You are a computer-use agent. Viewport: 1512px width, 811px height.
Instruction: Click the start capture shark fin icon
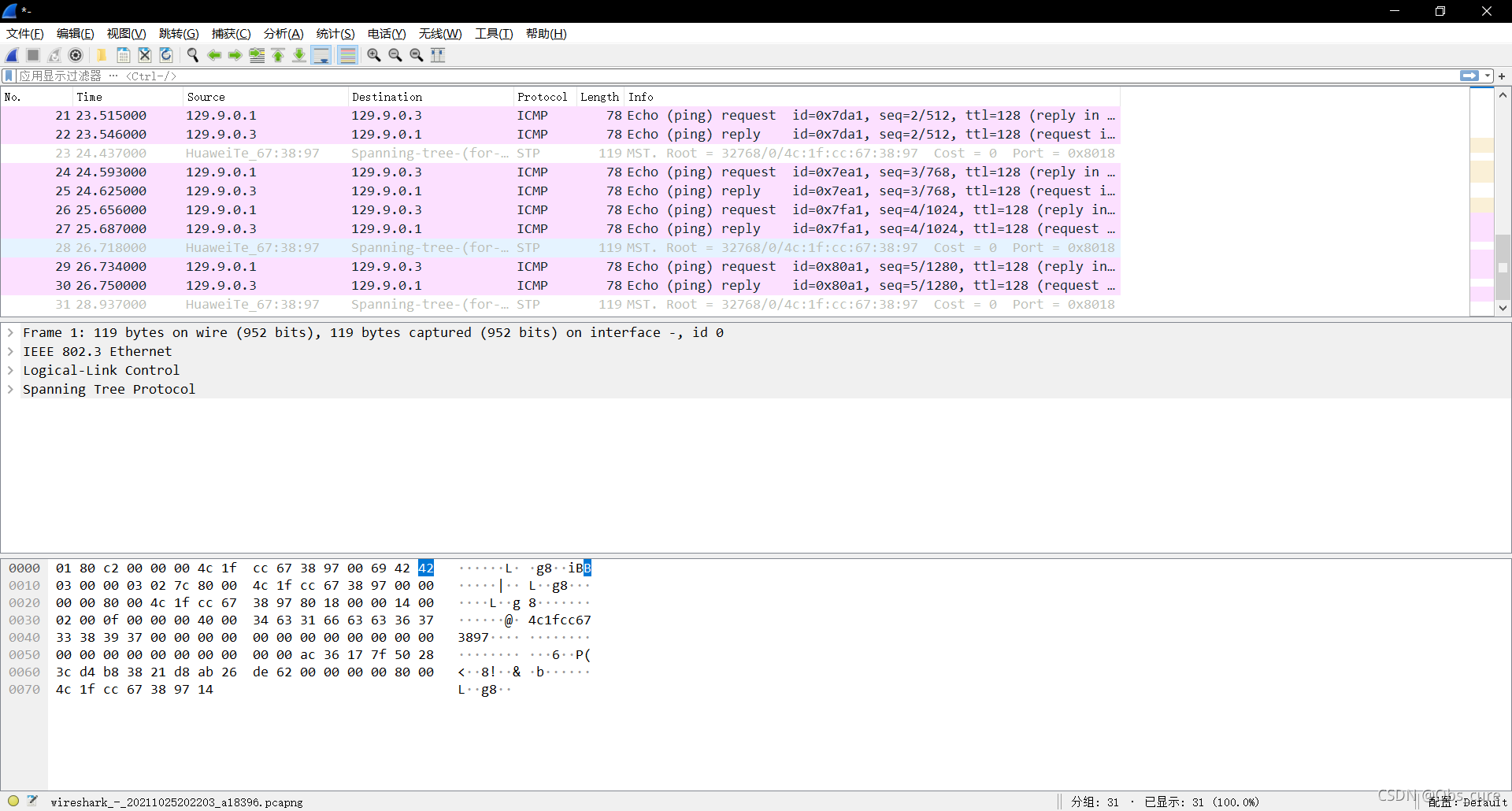[x=13, y=55]
